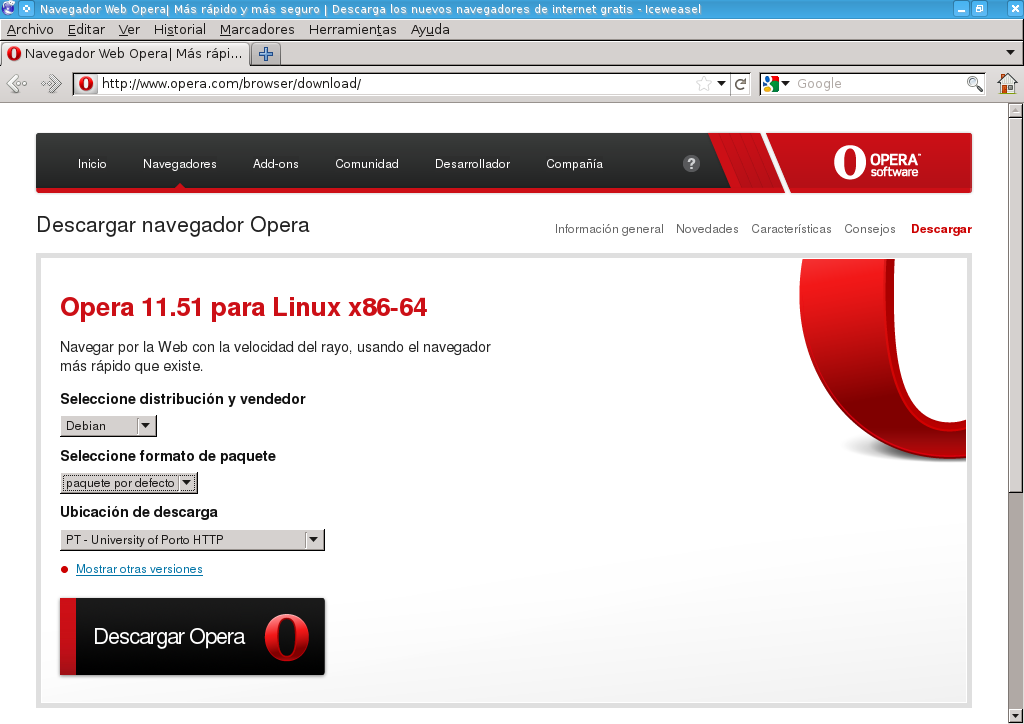
Task: Open the 'Información general' sub-page link
Action: click(609, 229)
